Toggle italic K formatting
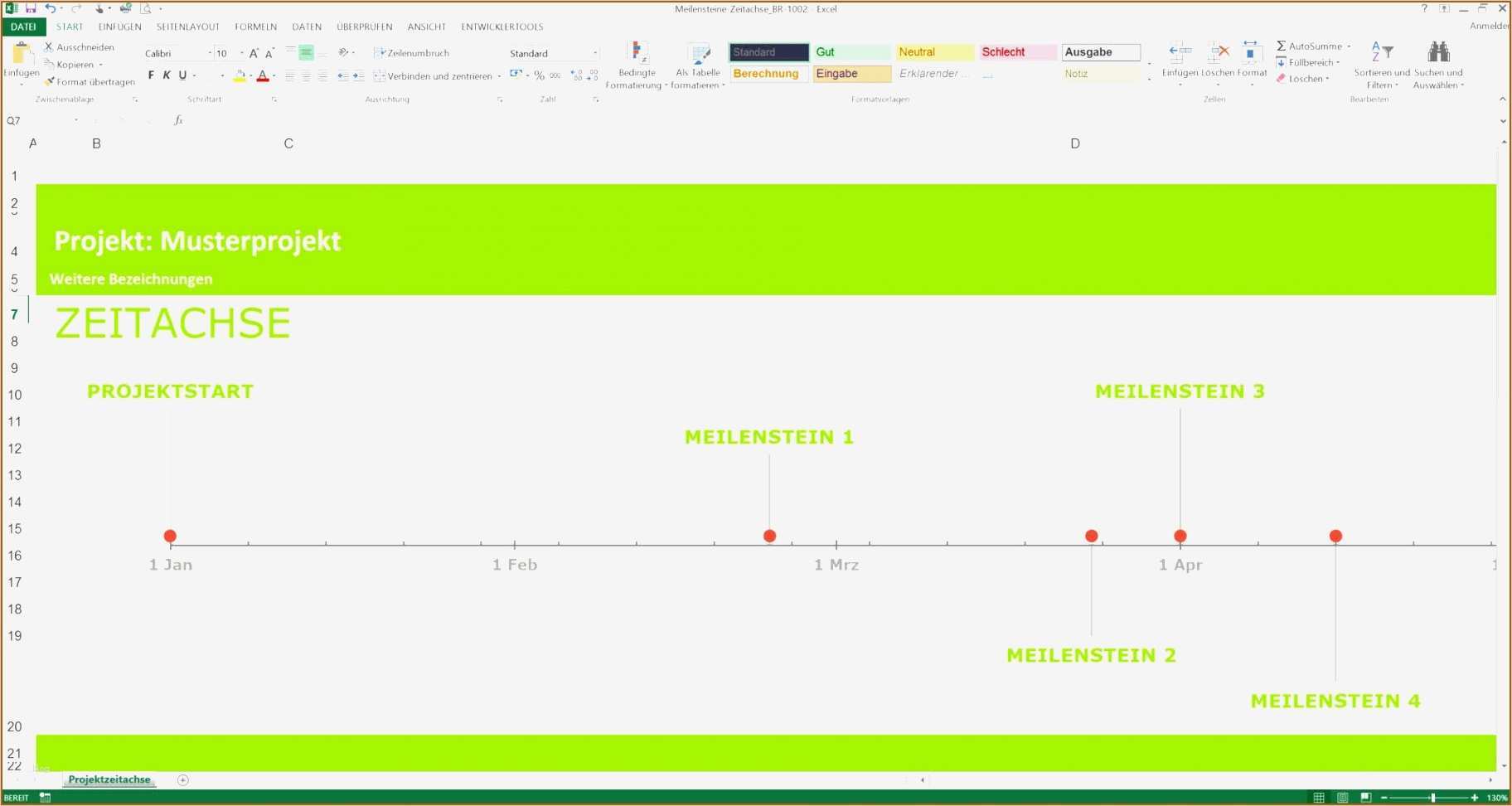 point(167,75)
